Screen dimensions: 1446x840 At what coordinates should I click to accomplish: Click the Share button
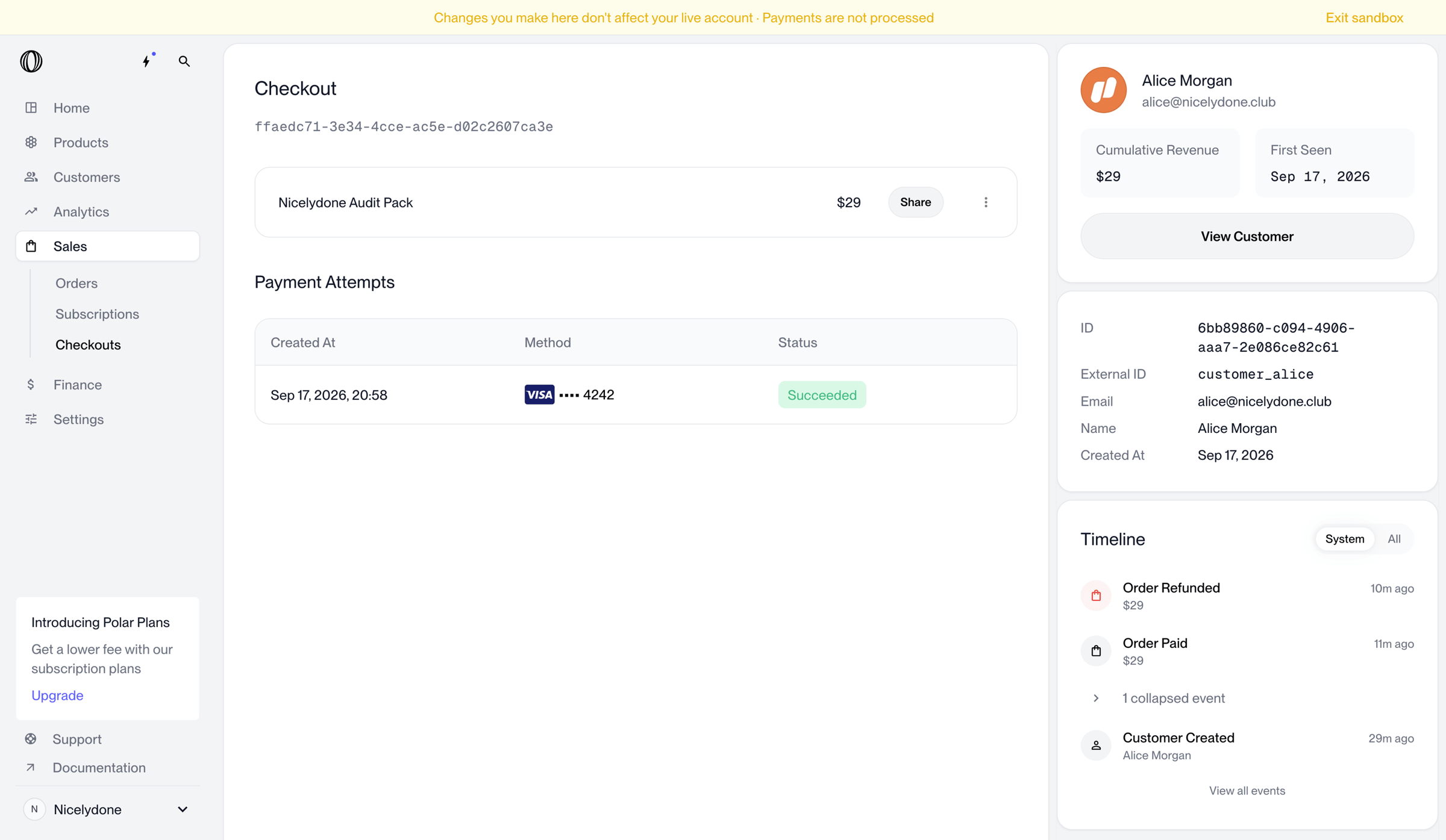tap(915, 202)
